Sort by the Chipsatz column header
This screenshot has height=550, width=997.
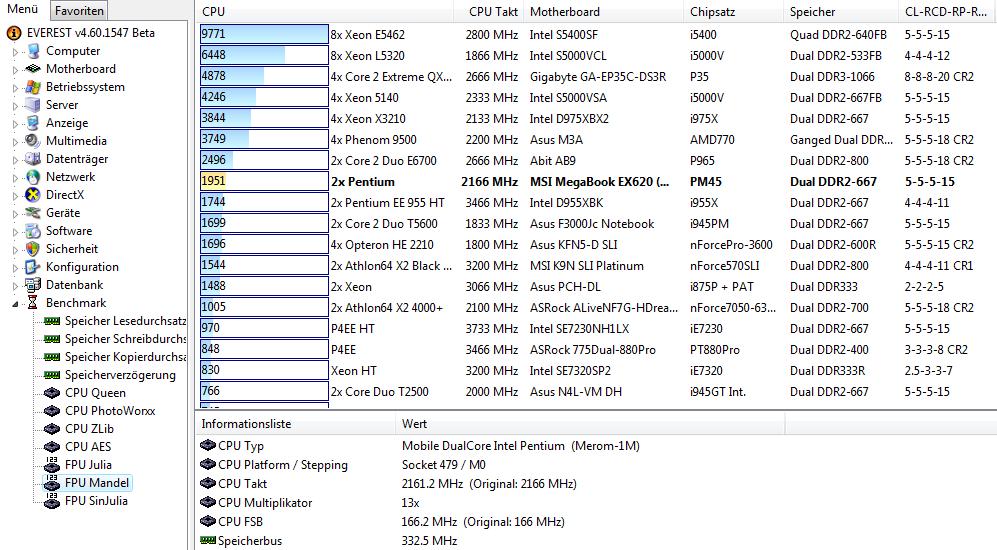(x=734, y=11)
